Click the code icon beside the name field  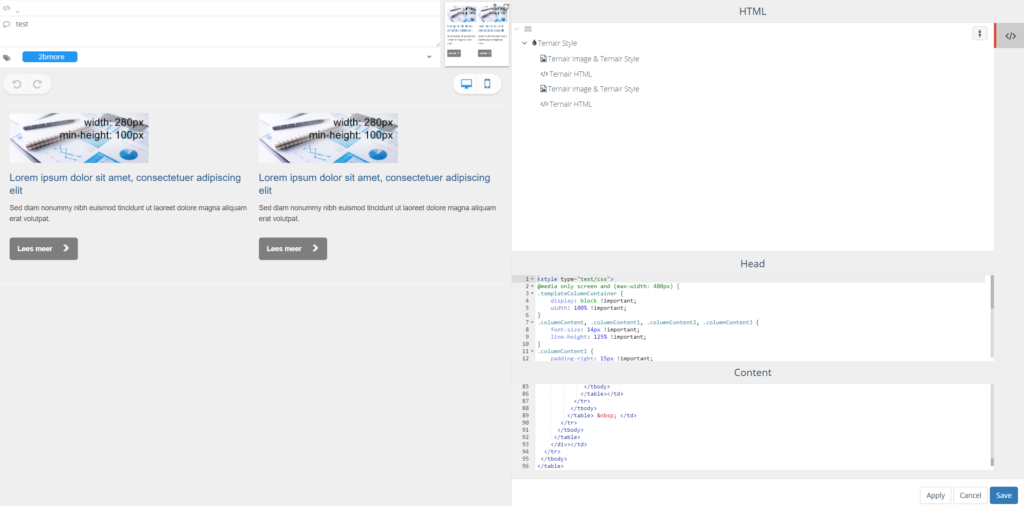coord(7,9)
